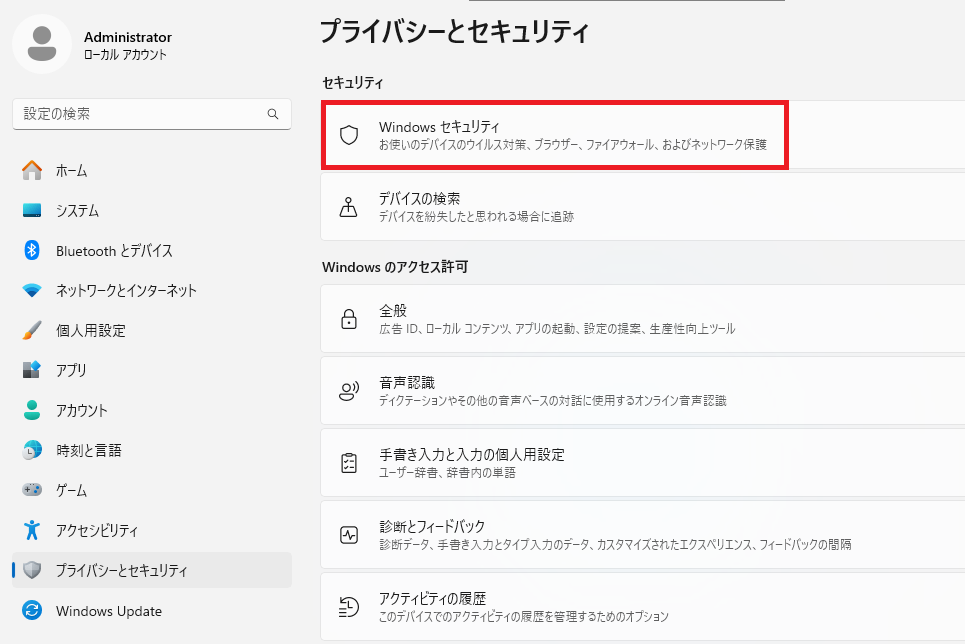Select 時刻と言語 in sidebar

pos(88,451)
